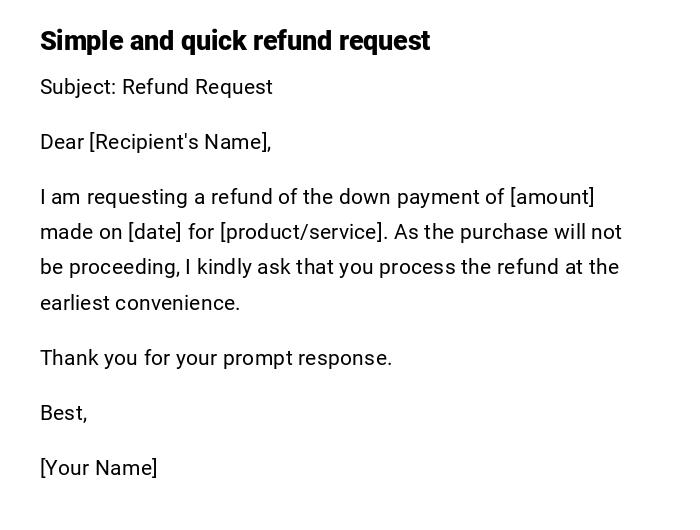Click the word "Subject:" label

pyautogui.click(x=78, y=87)
